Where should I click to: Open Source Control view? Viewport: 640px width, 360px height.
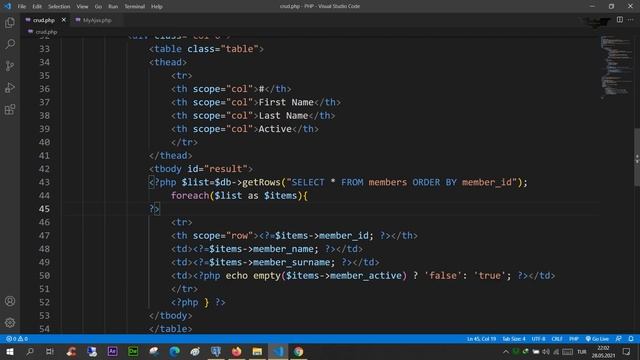pos(10,66)
